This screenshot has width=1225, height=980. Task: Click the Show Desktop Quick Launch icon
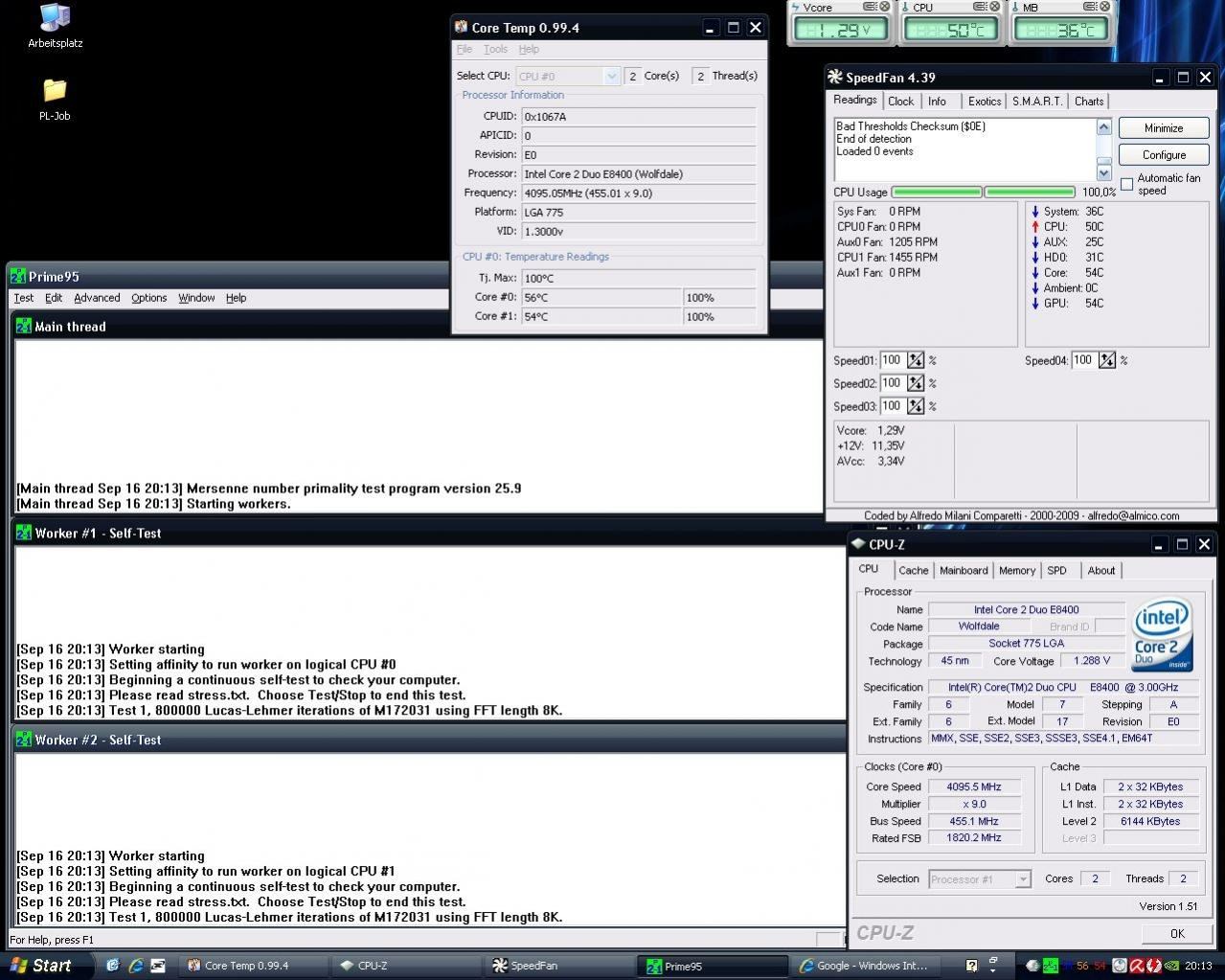[x=113, y=966]
